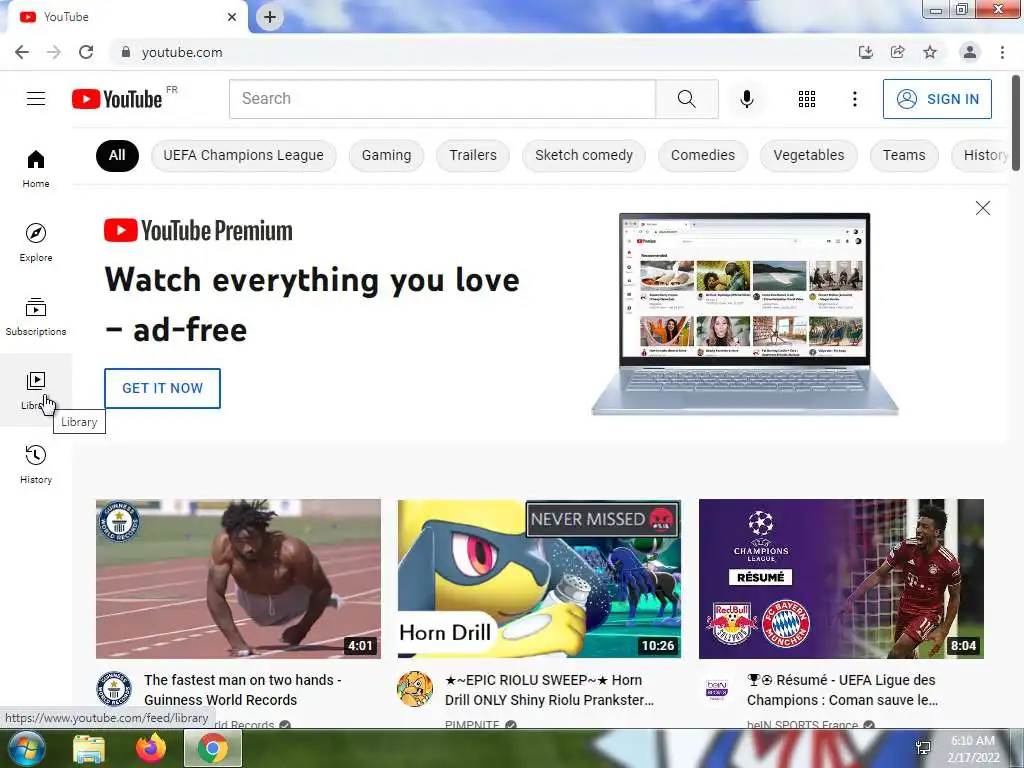Go forward in browser

(54, 52)
